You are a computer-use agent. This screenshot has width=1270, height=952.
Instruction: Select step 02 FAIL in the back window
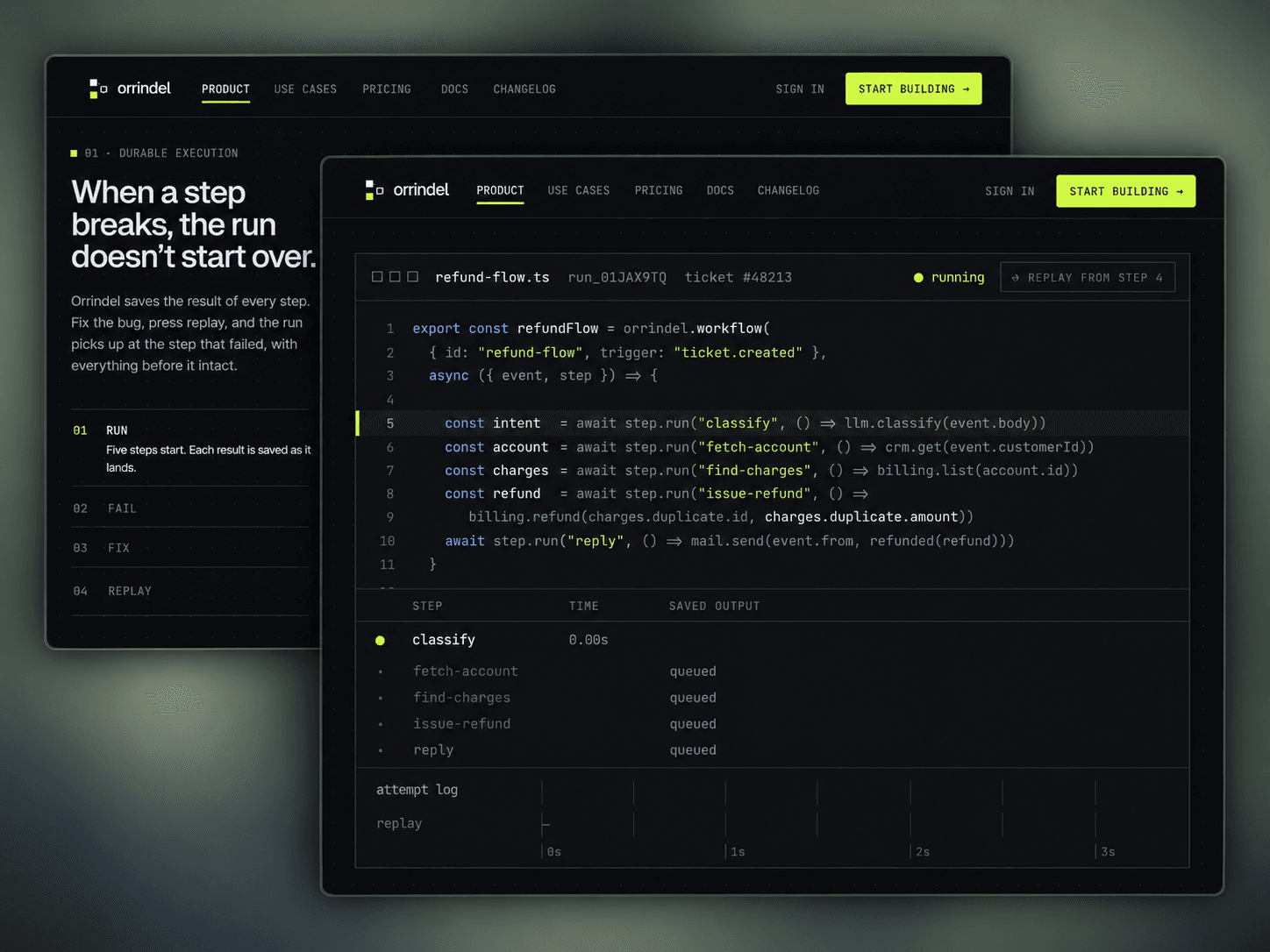point(190,508)
